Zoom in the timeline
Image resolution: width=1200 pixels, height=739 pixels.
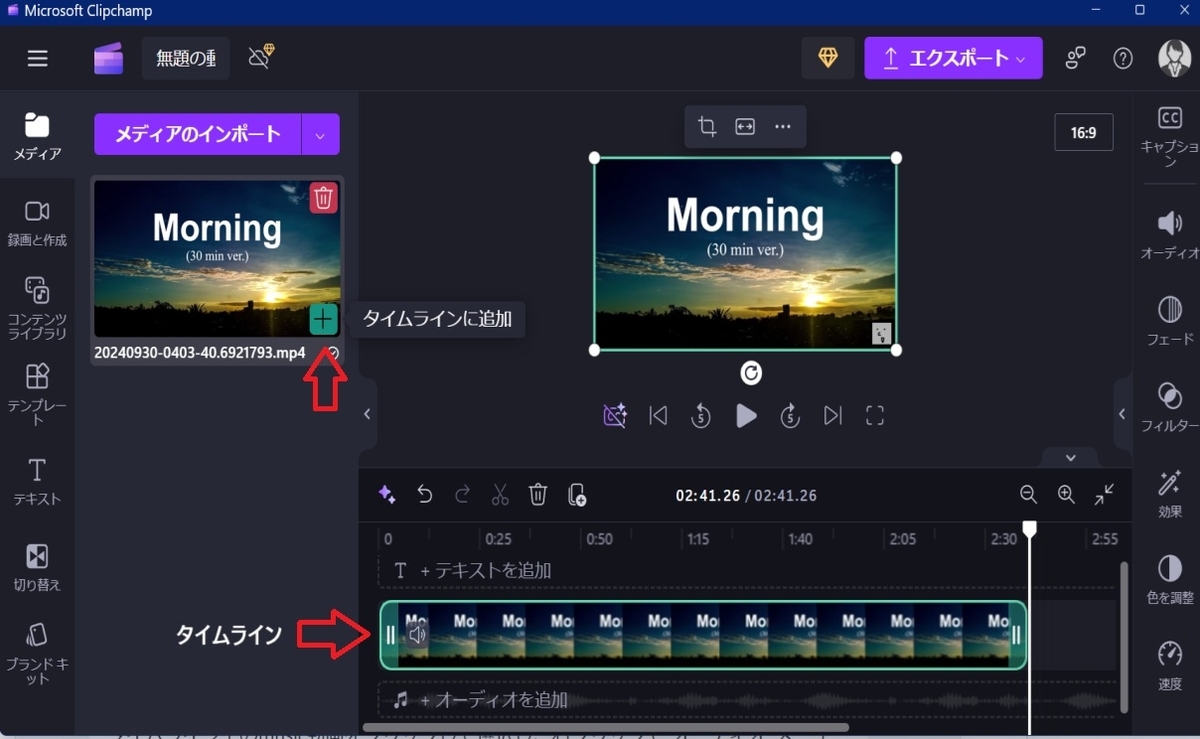pyautogui.click(x=1066, y=494)
